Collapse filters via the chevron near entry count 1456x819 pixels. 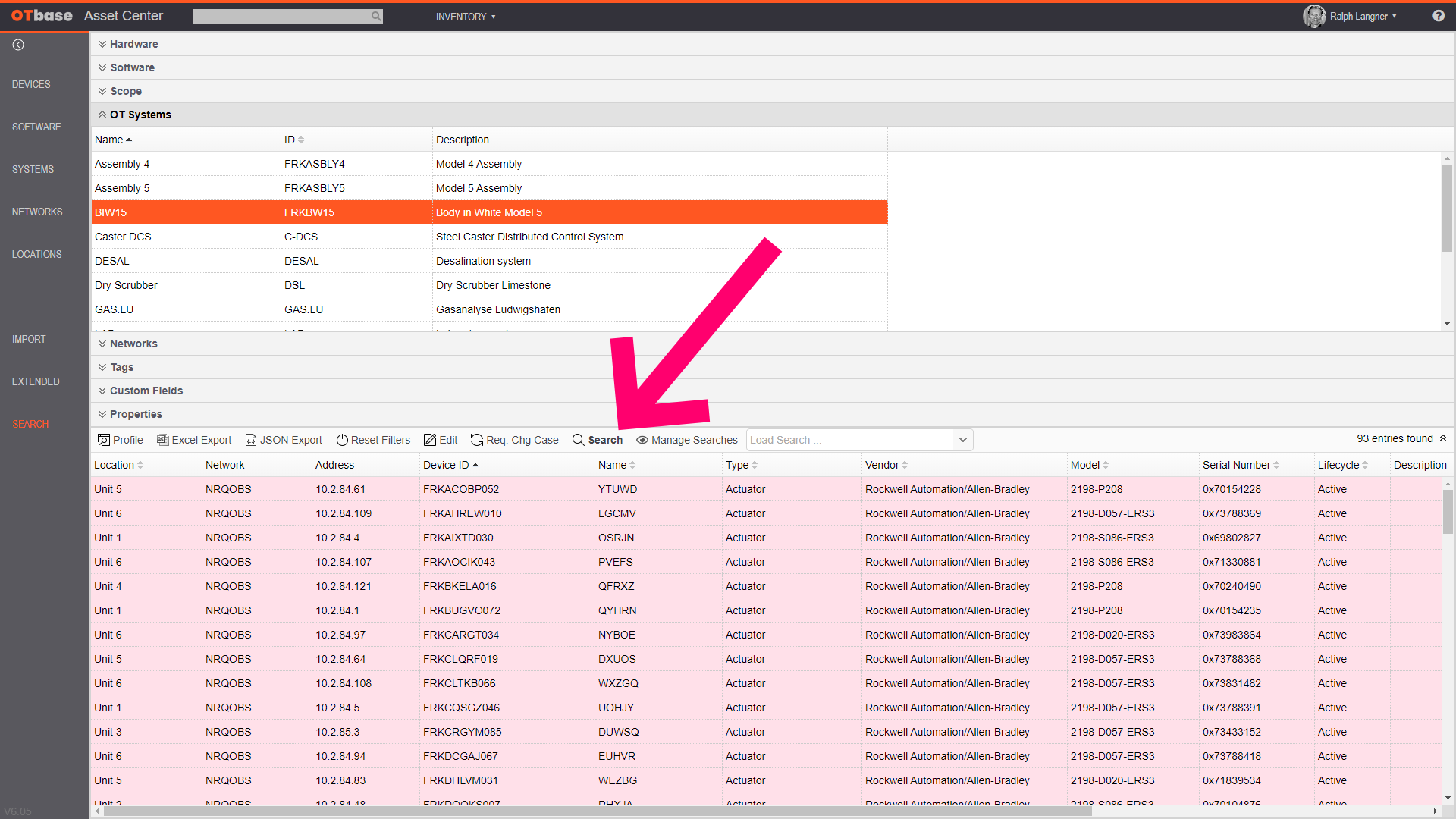pyautogui.click(x=1442, y=438)
